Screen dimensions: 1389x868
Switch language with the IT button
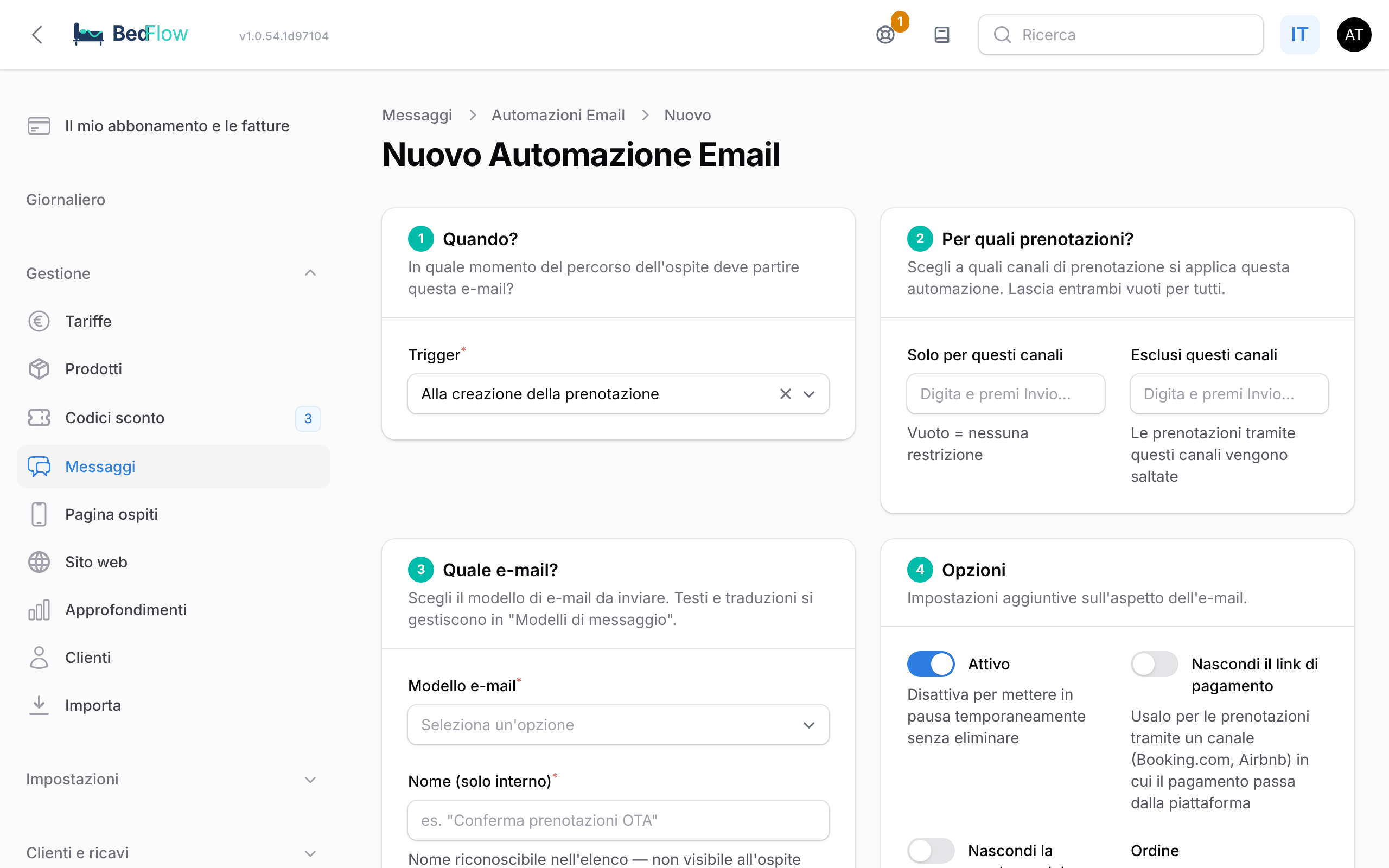tap(1299, 34)
